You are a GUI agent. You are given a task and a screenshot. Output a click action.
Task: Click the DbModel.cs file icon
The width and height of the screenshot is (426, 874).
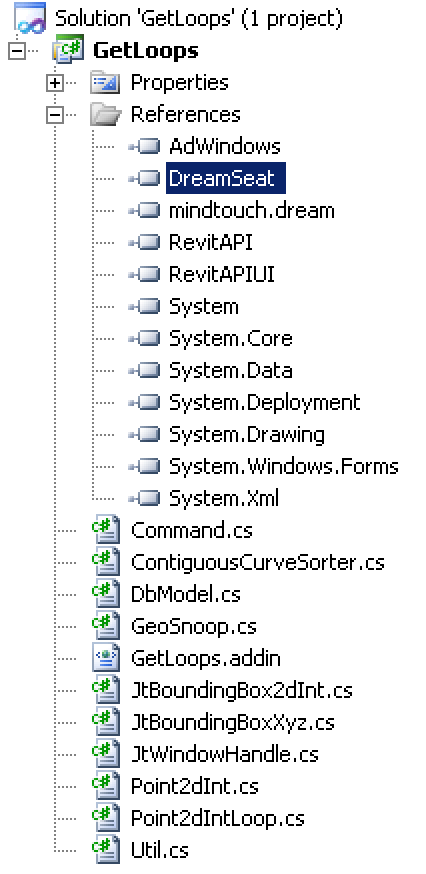pos(106,594)
